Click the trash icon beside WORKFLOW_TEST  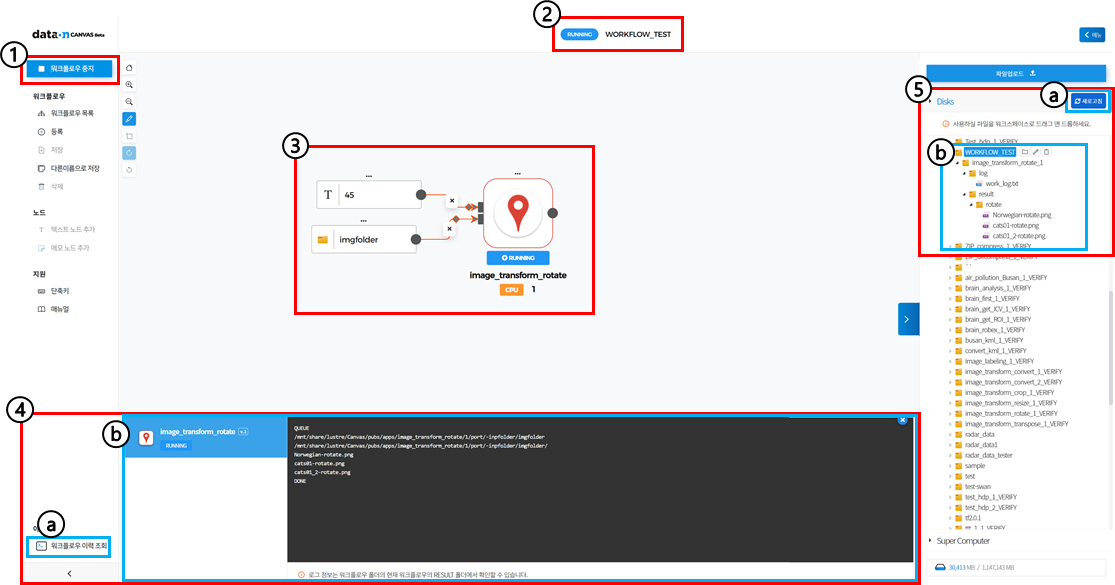1046,152
